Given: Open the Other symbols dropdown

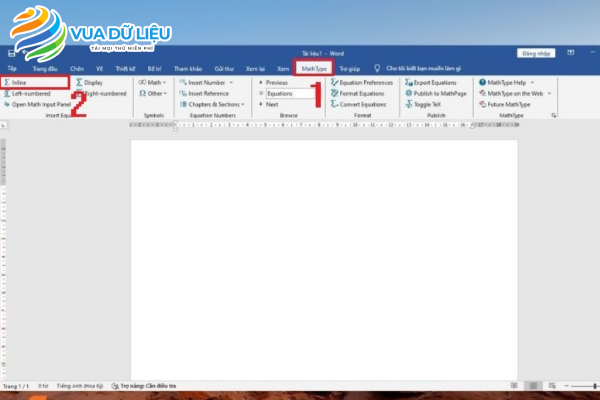Looking at the screenshot, I should [x=153, y=93].
